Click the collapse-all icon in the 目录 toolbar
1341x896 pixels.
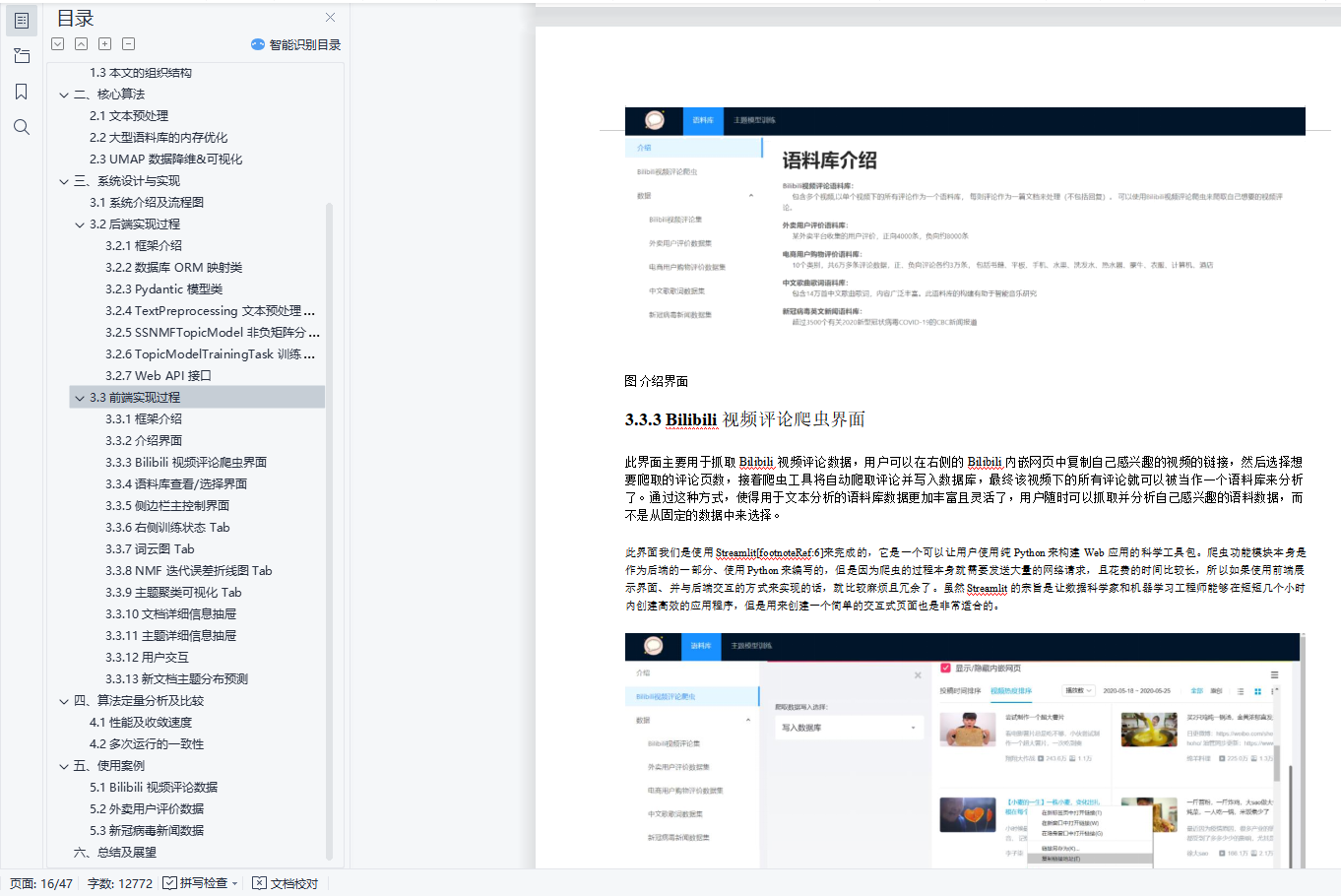pos(82,44)
